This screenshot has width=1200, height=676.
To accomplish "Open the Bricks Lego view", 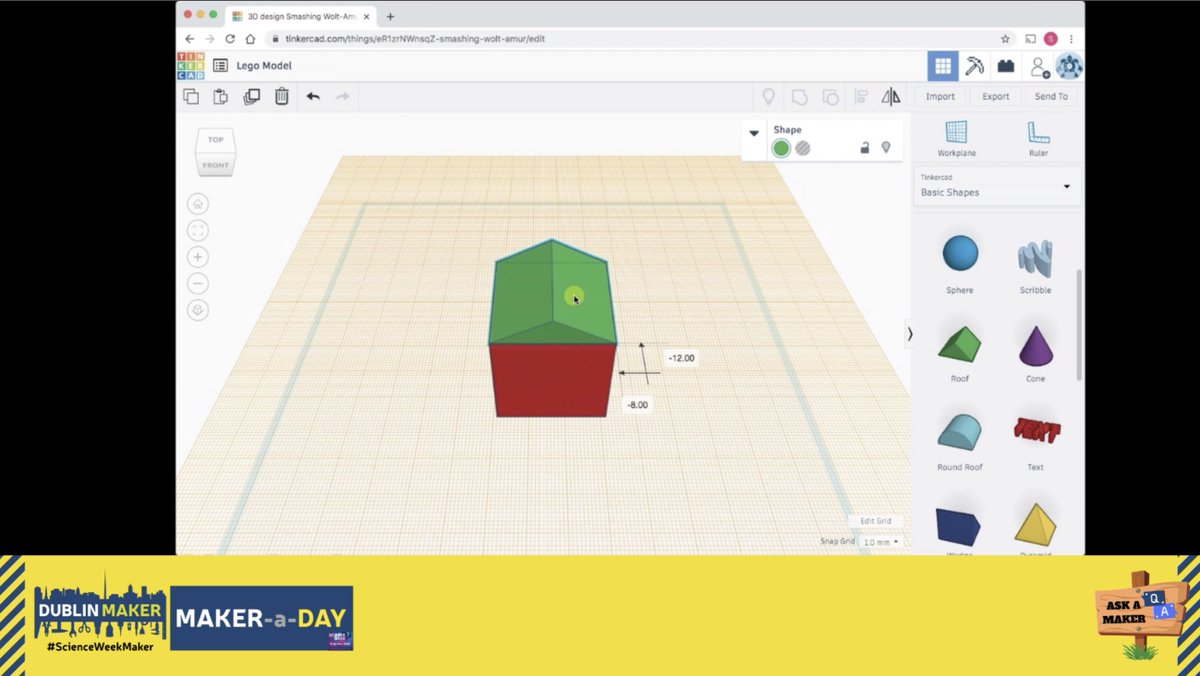I will point(1006,66).
